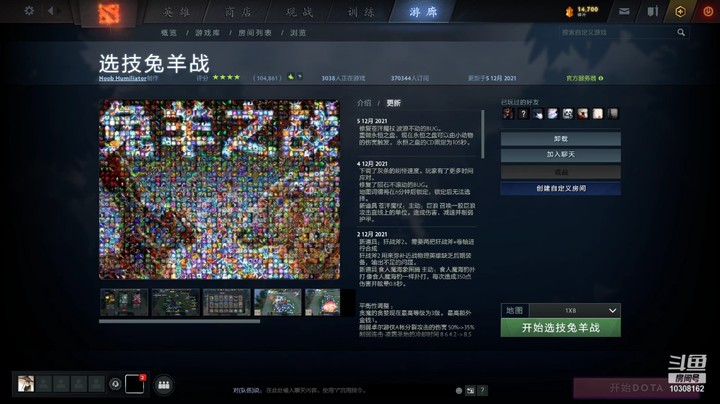Switch to 更新 updates tab
This screenshot has height=404, width=720.
point(394,103)
